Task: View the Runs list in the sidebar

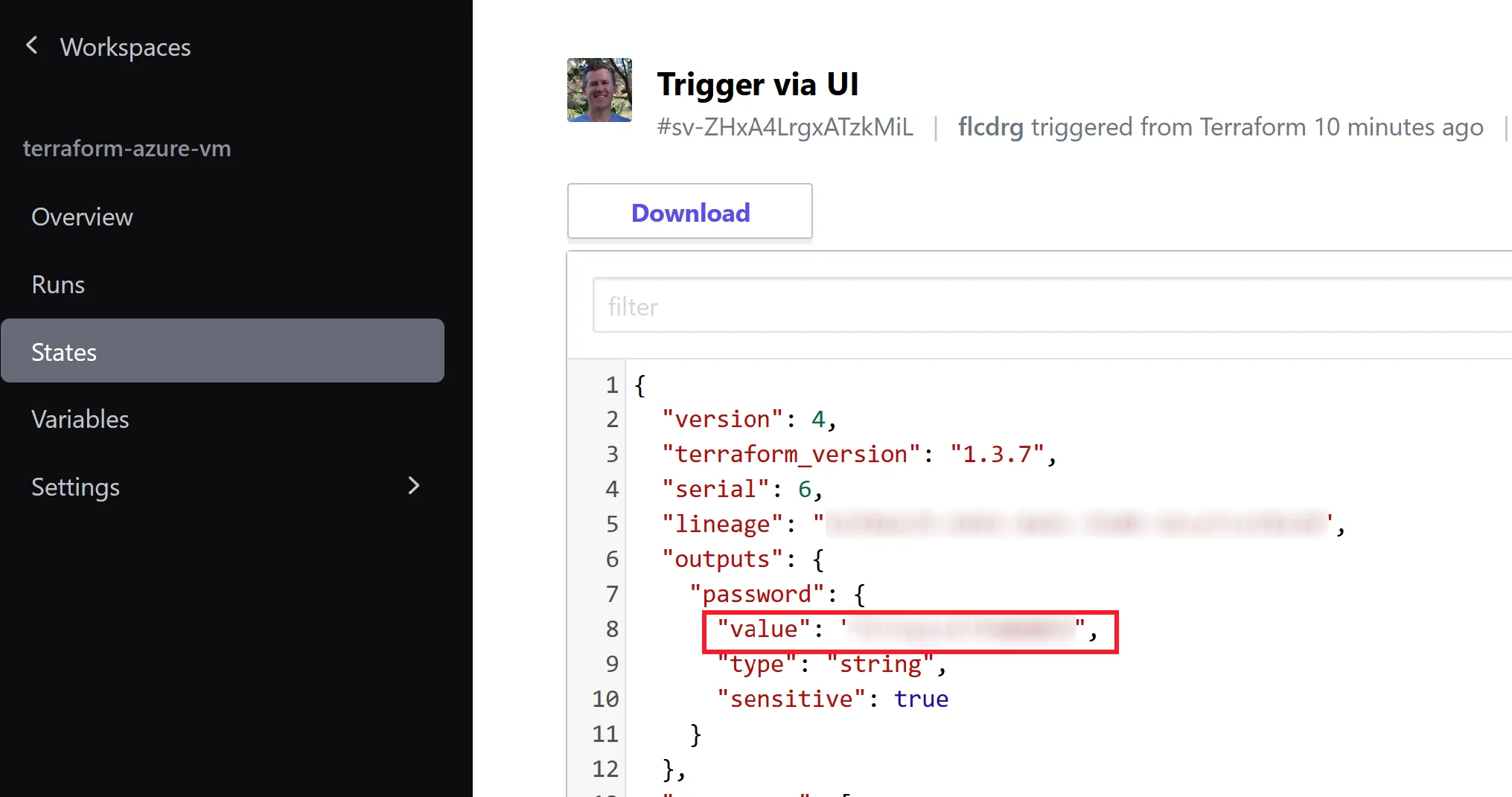Action: pos(57,284)
